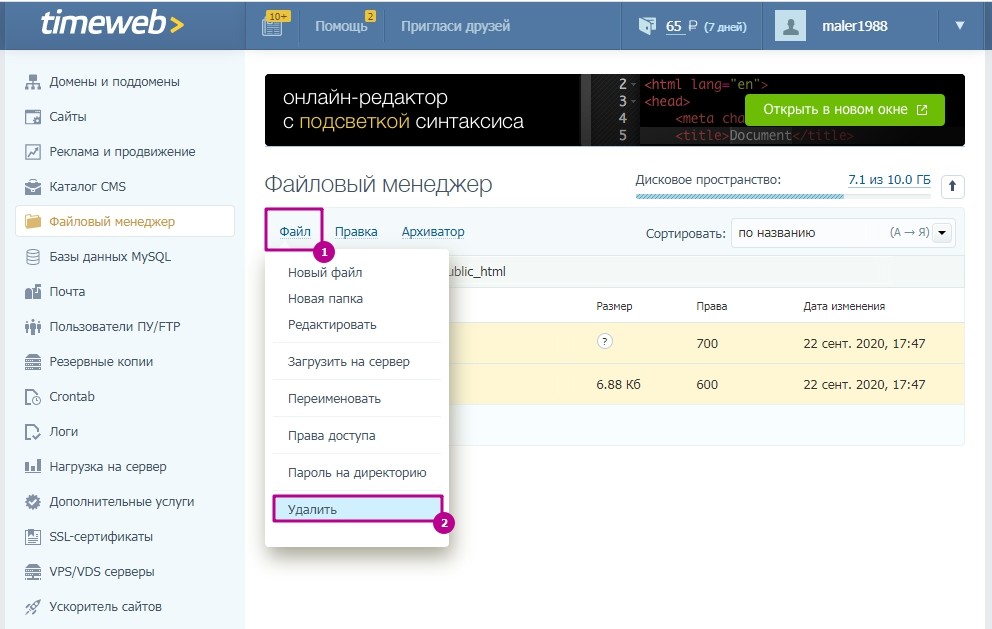Image resolution: width=992 pixels, height=629 pixels.
Task: Click the upload arrow button
Action: click(x=952, y=187)
